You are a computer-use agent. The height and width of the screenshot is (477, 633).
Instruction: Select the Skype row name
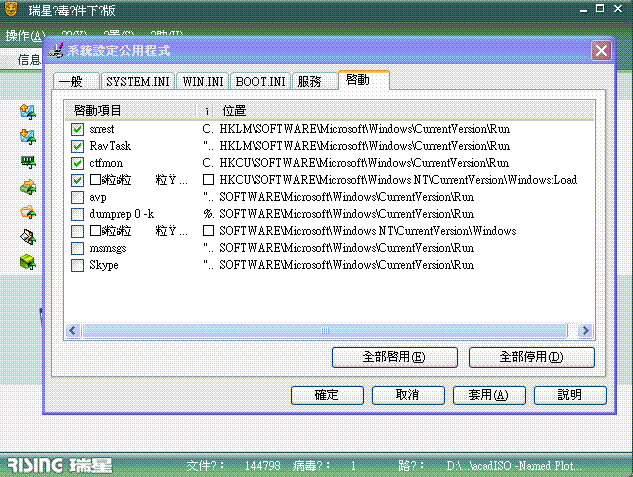click(x=104, y=265)
